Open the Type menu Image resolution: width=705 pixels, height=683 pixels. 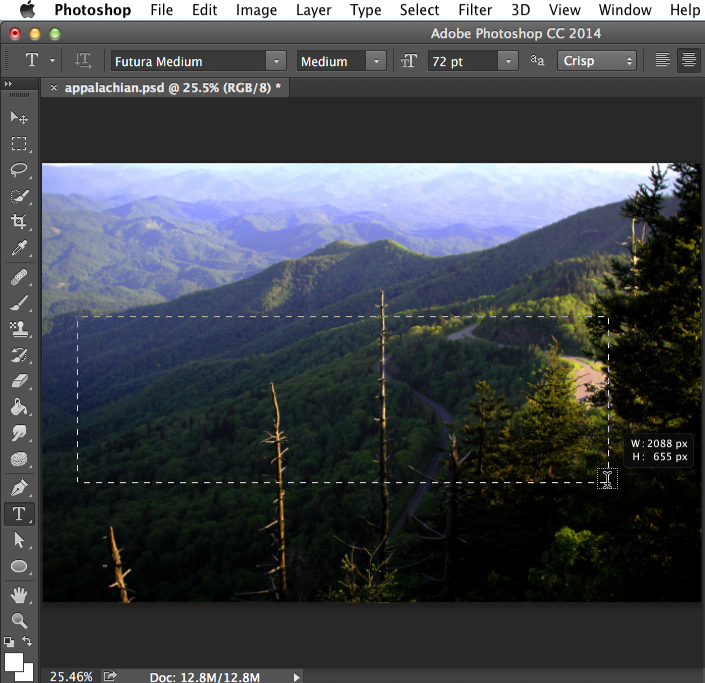point(366,10)
